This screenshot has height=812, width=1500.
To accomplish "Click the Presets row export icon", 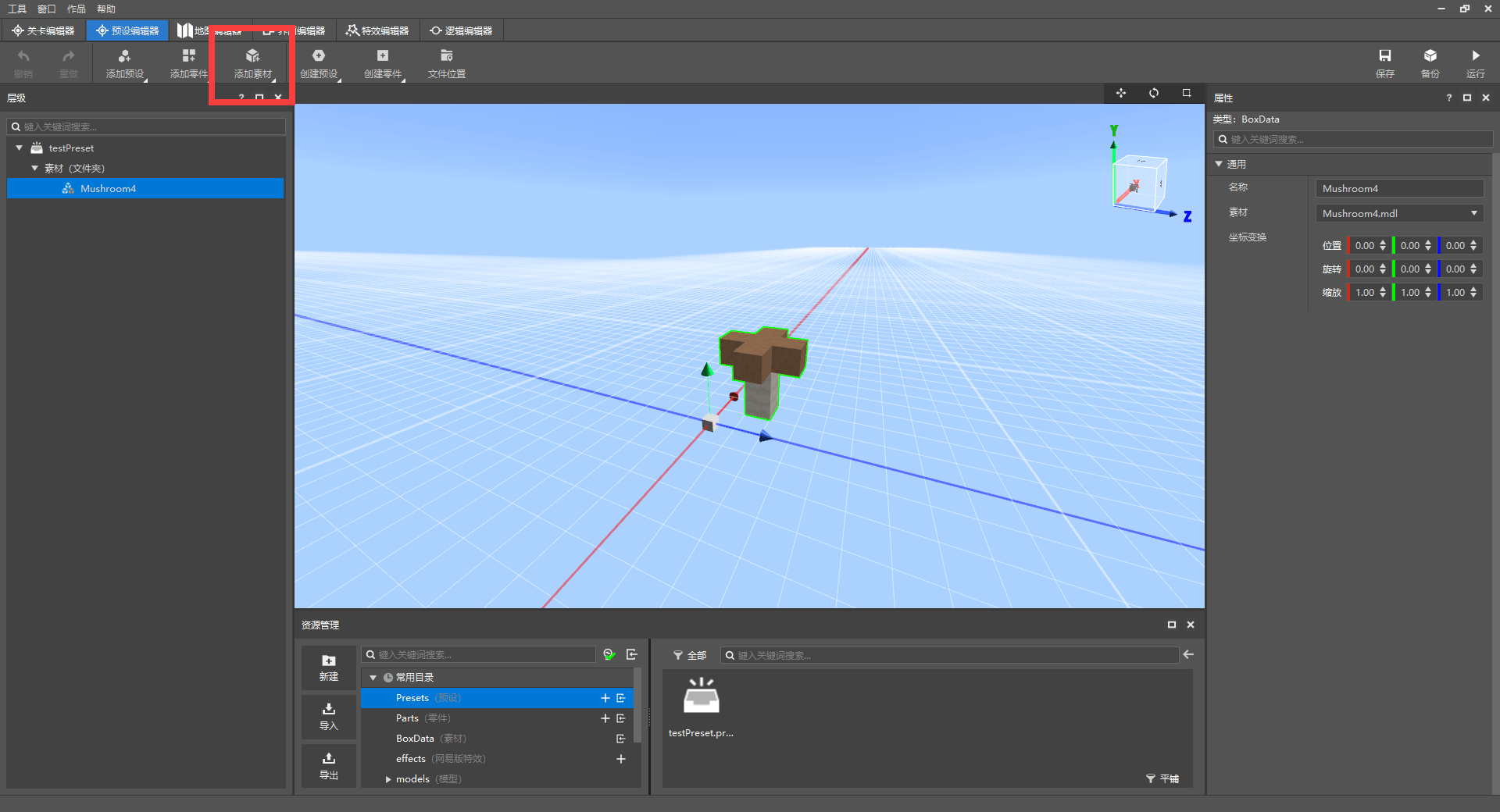I will tap(621, 698).
